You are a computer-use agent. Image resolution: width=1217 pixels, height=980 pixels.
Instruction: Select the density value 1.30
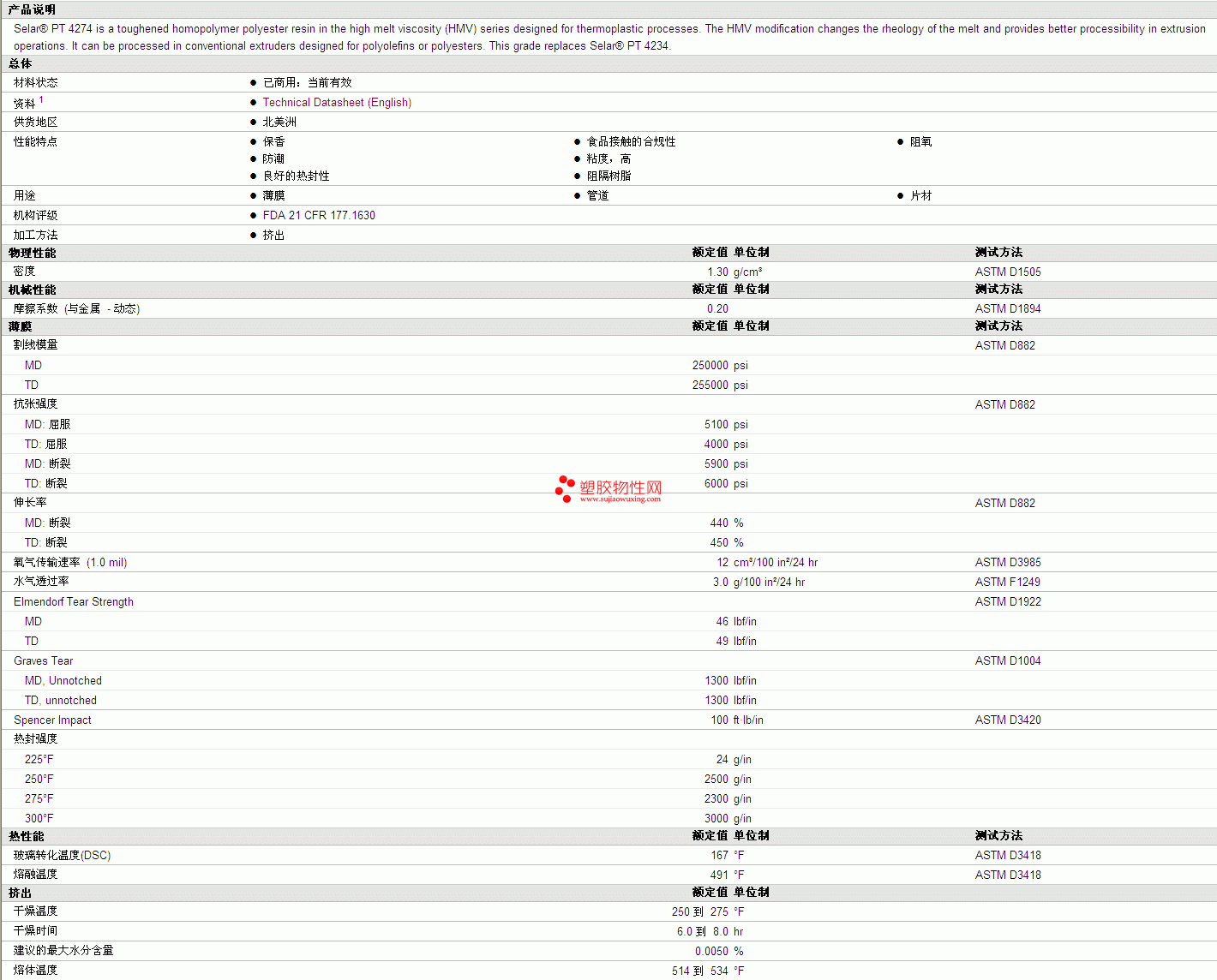click(717, 272)
